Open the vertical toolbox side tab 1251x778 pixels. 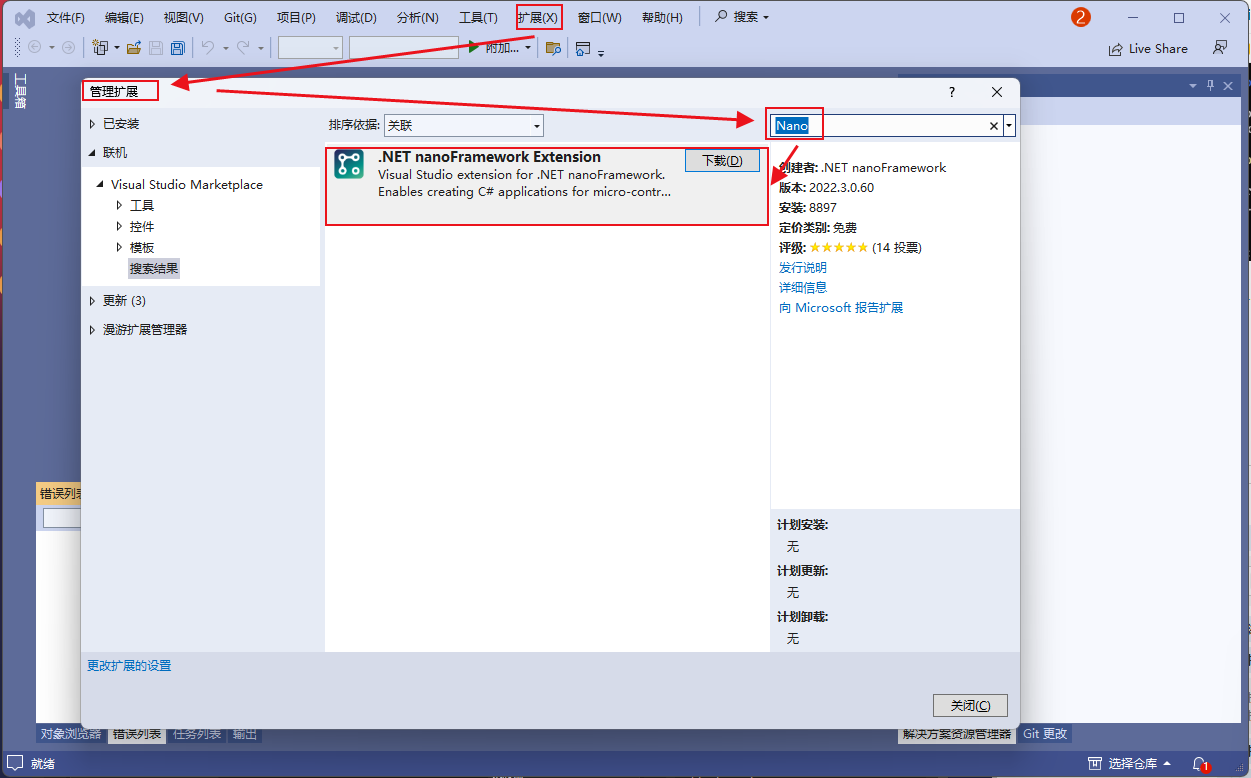pyautogui.click(x=20, y=91)
